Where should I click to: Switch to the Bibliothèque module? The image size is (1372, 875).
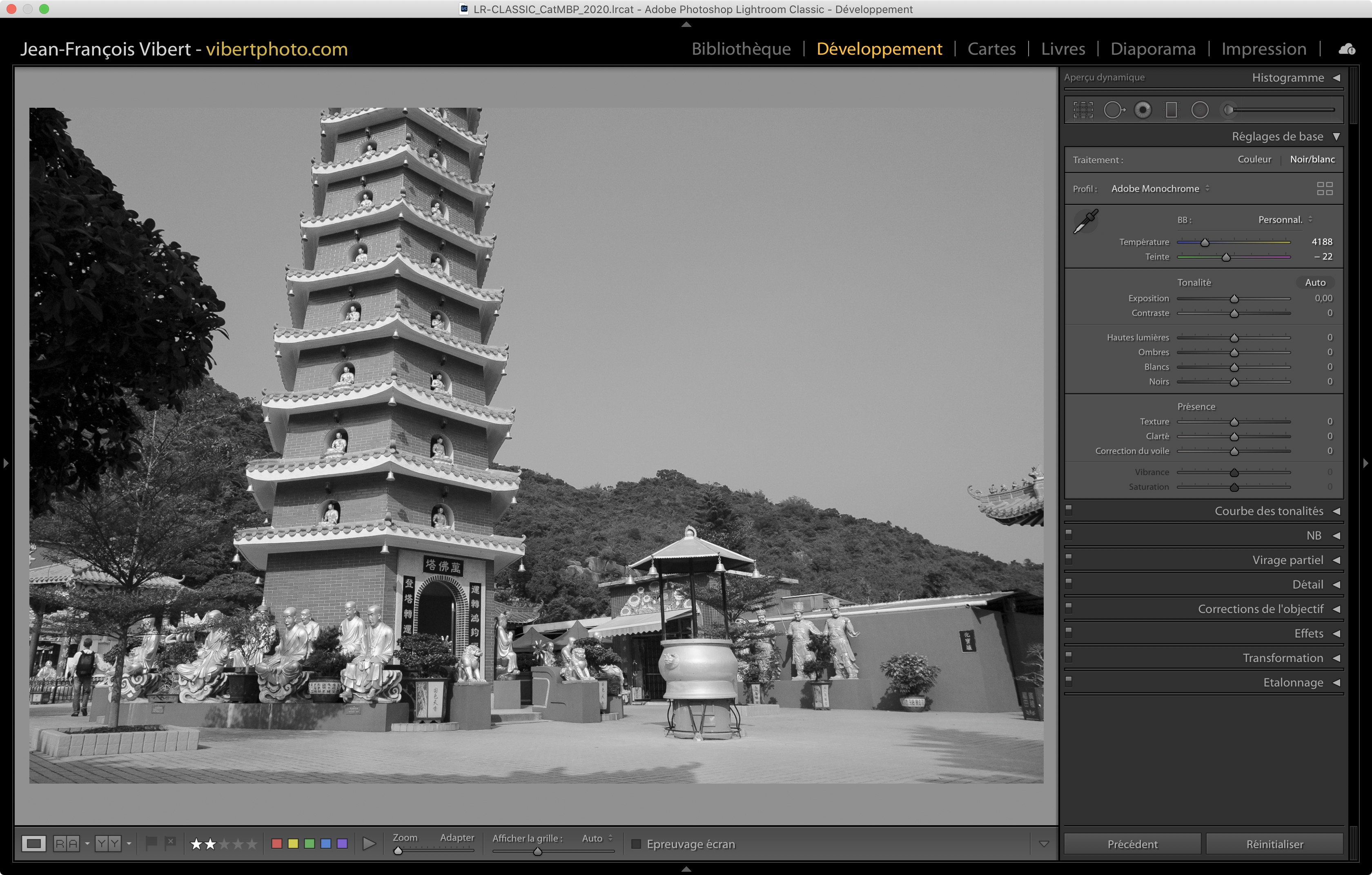pos(741,49)
